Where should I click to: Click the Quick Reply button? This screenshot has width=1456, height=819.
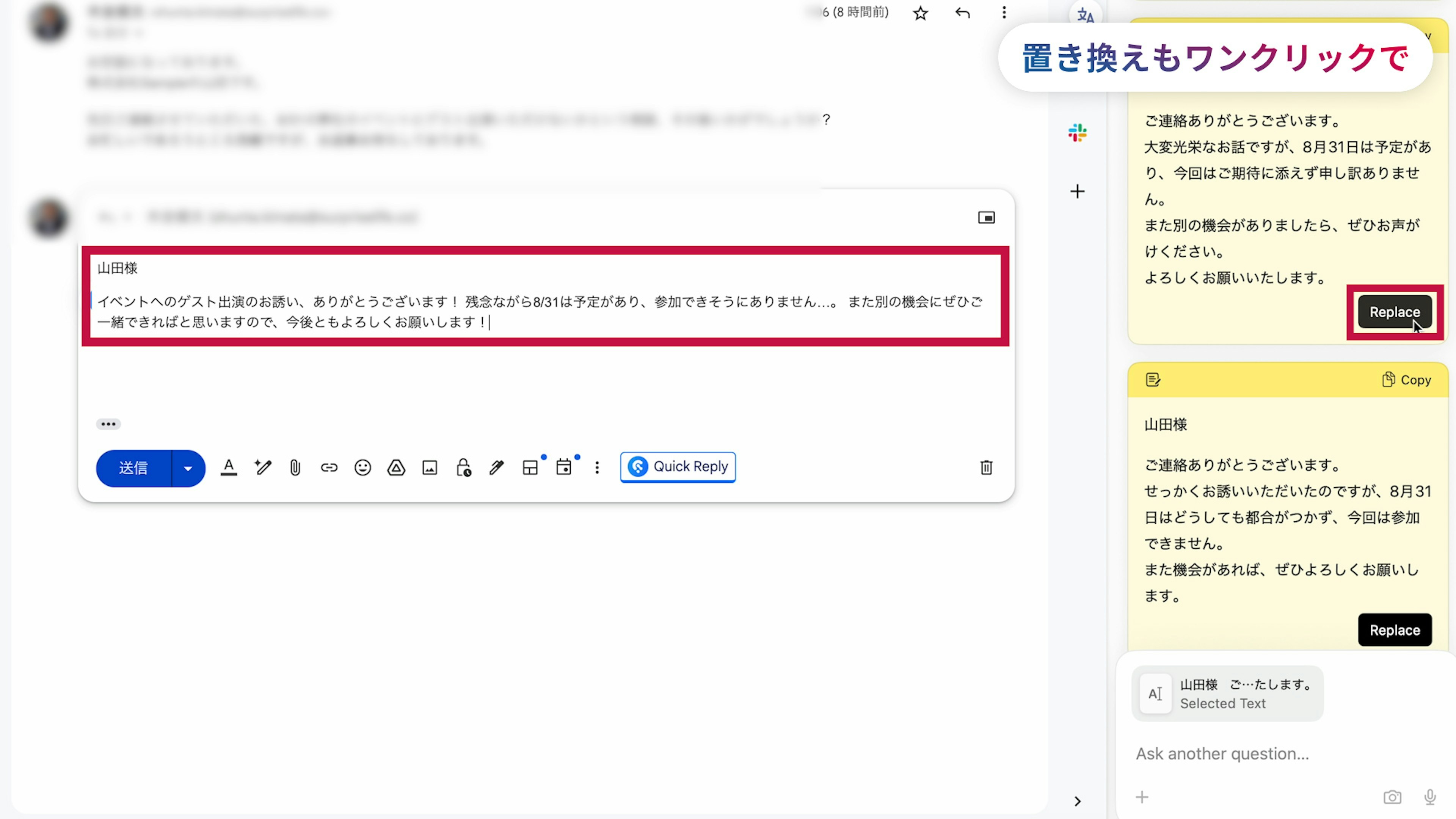[x=678, y=467]
